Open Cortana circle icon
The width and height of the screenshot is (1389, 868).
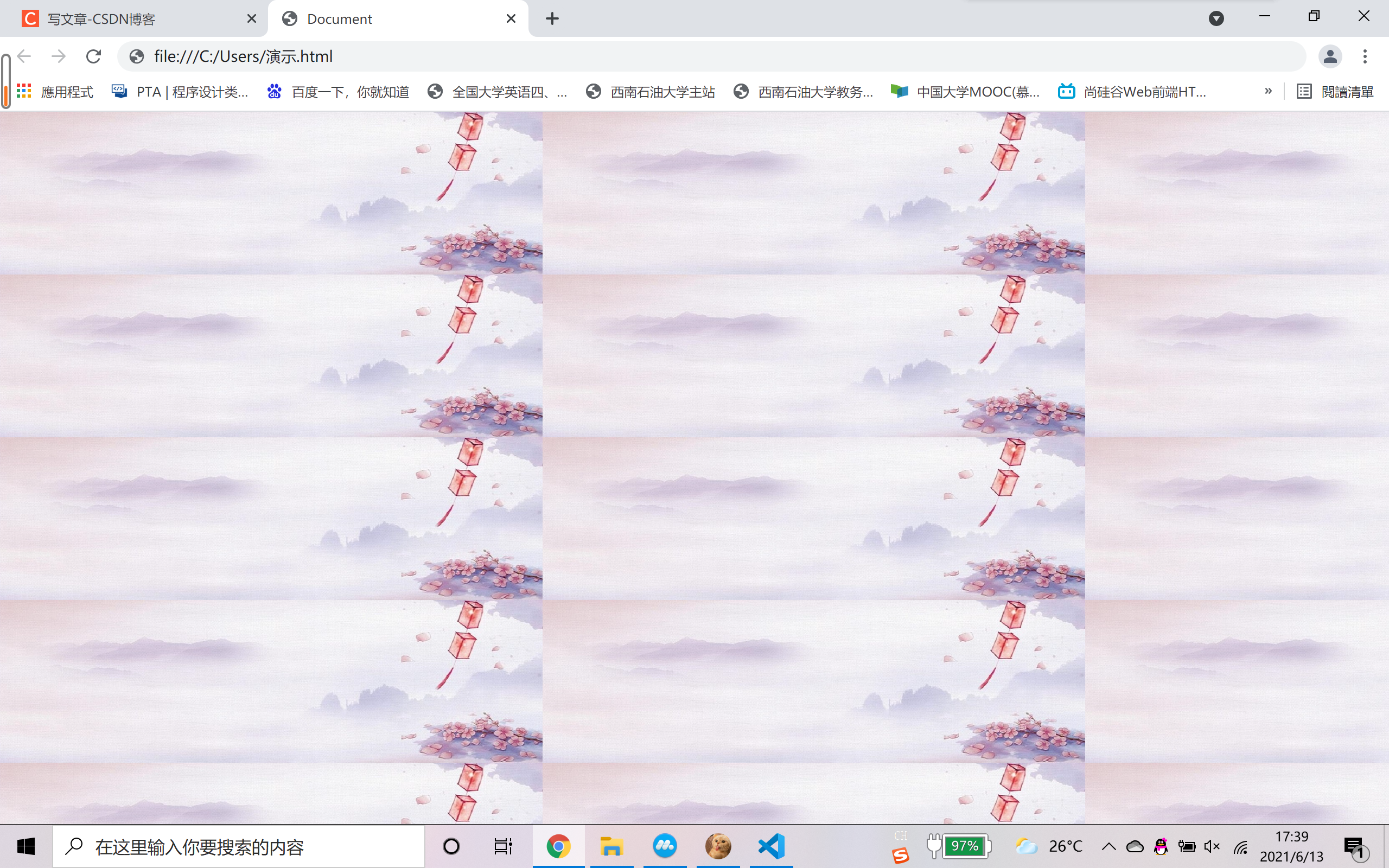pos(451,846)
